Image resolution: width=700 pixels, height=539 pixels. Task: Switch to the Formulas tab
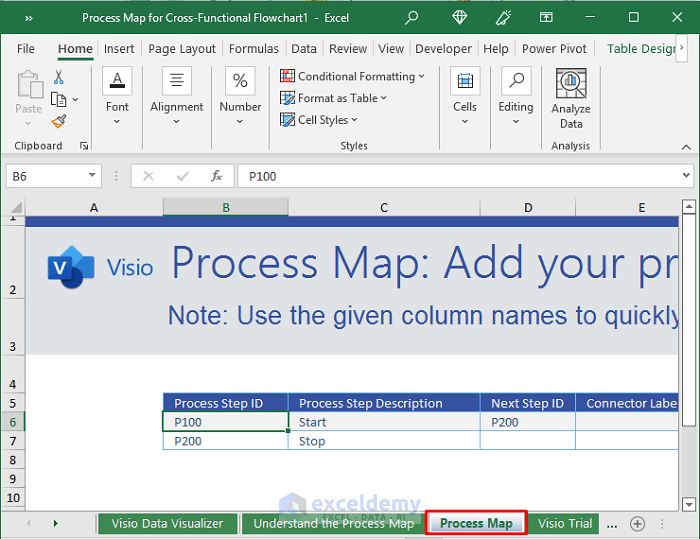click(x=254, y=48)
